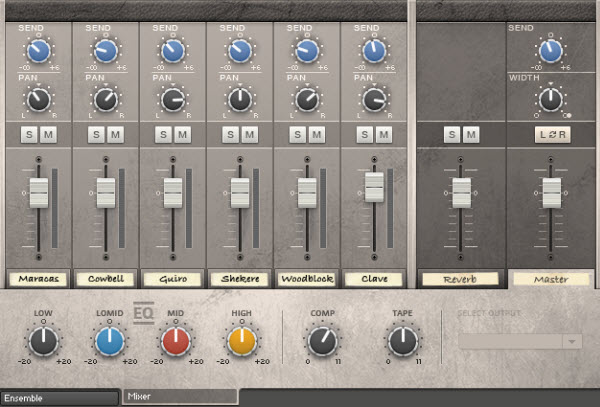Image resolution: width=600 pixels, height=407 pixels.
Task: Click the Guiro PAN knob
Action: (x=173, y=100)
